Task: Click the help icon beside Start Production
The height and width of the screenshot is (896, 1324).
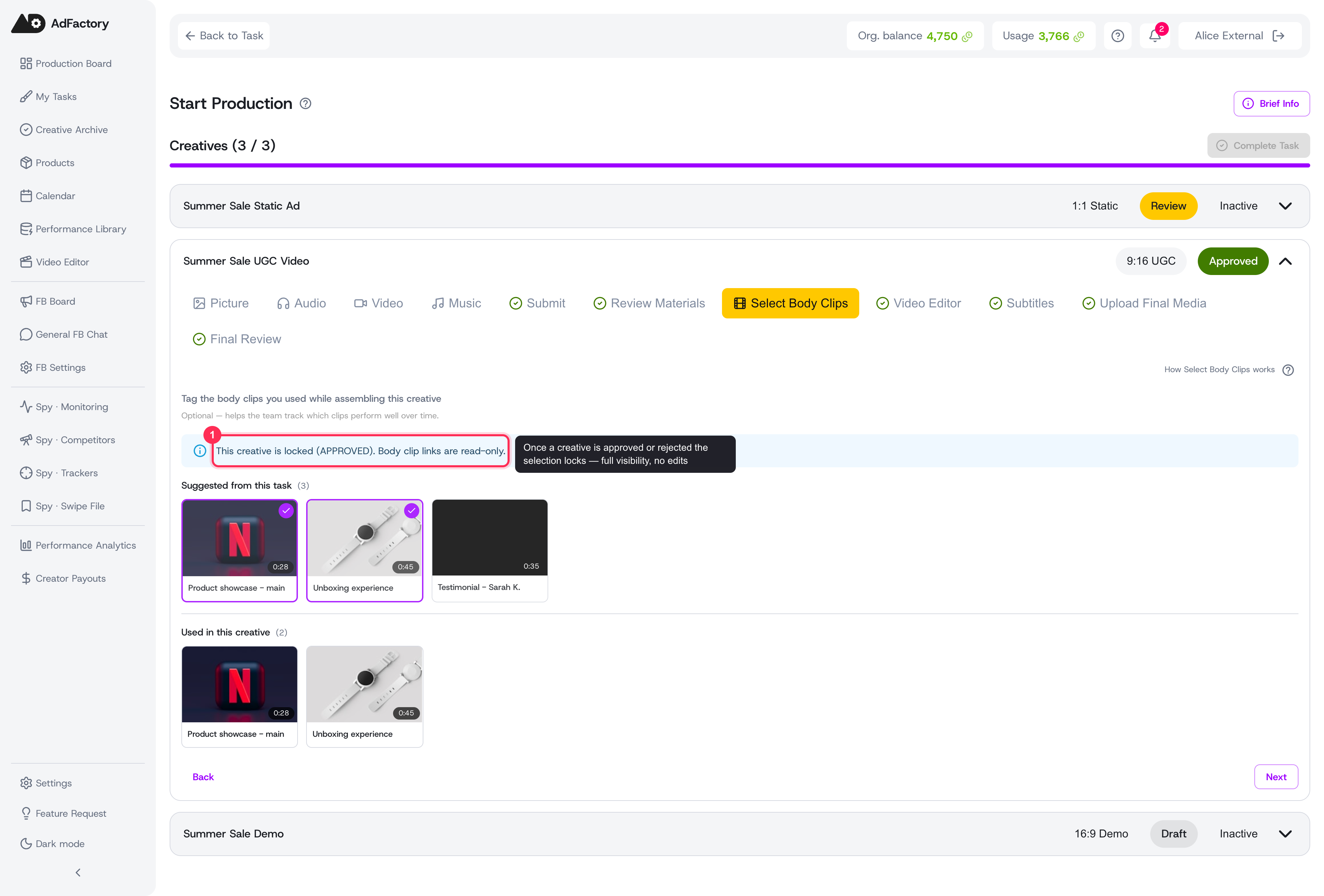Action: click(305, 104)
